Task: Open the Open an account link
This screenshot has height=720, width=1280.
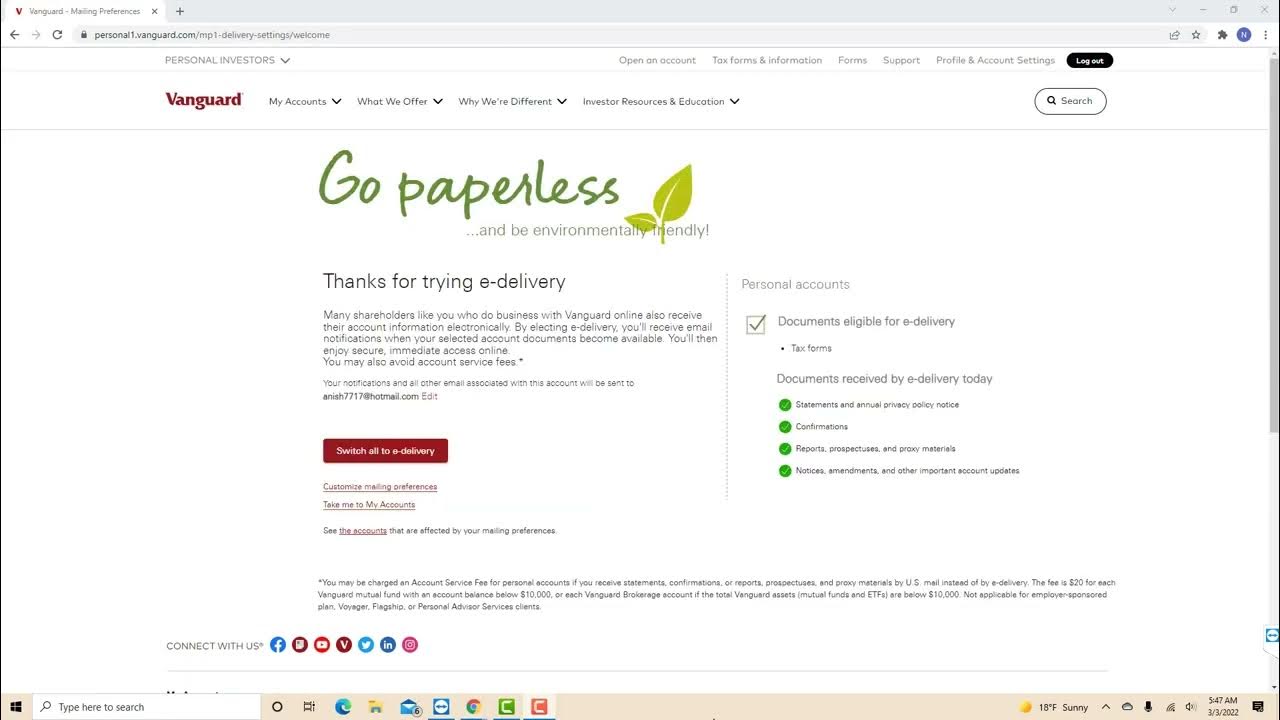Action: (657, 60)
